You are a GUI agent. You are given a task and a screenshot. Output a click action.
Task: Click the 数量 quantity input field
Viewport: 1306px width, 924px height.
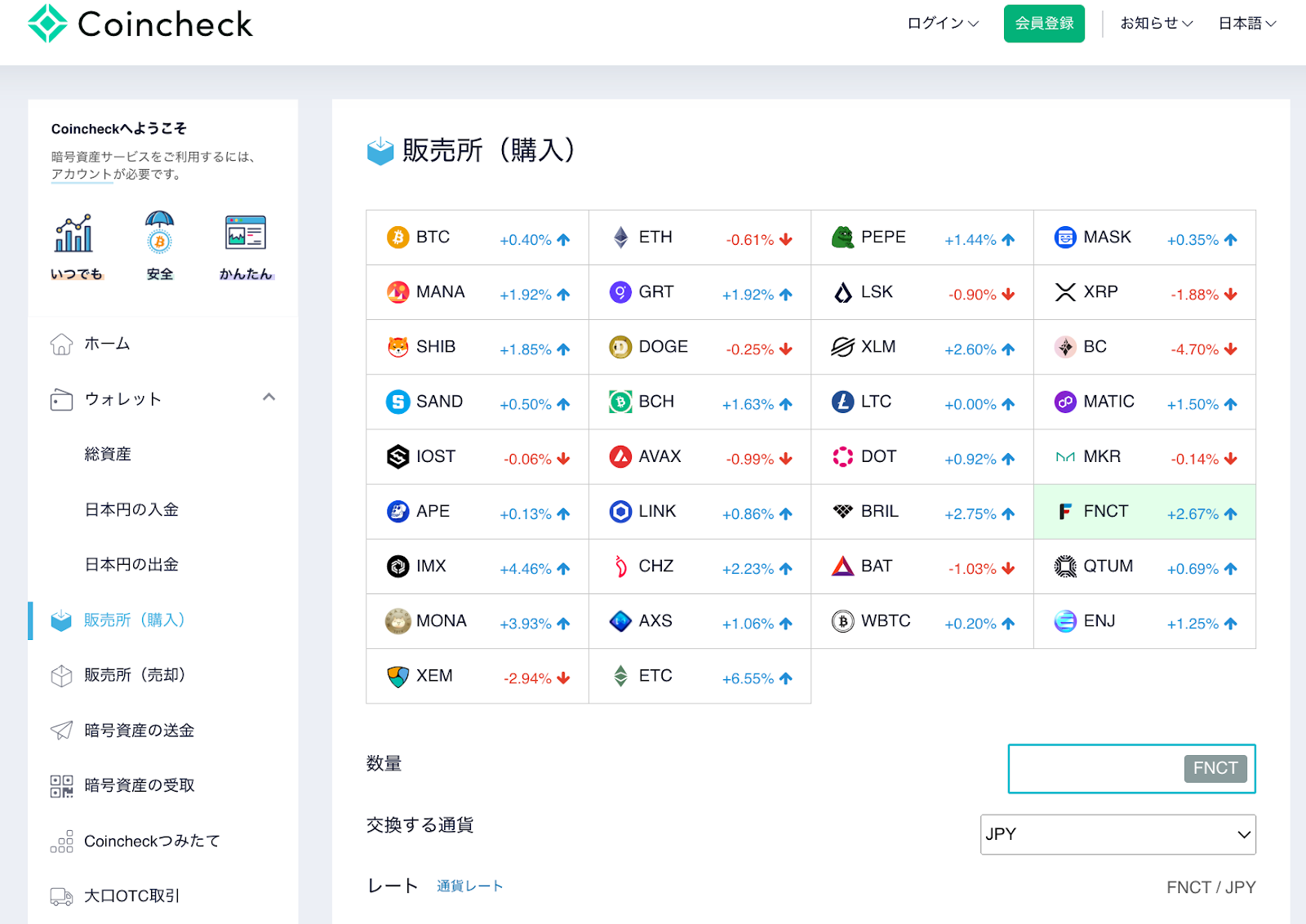1131,768
